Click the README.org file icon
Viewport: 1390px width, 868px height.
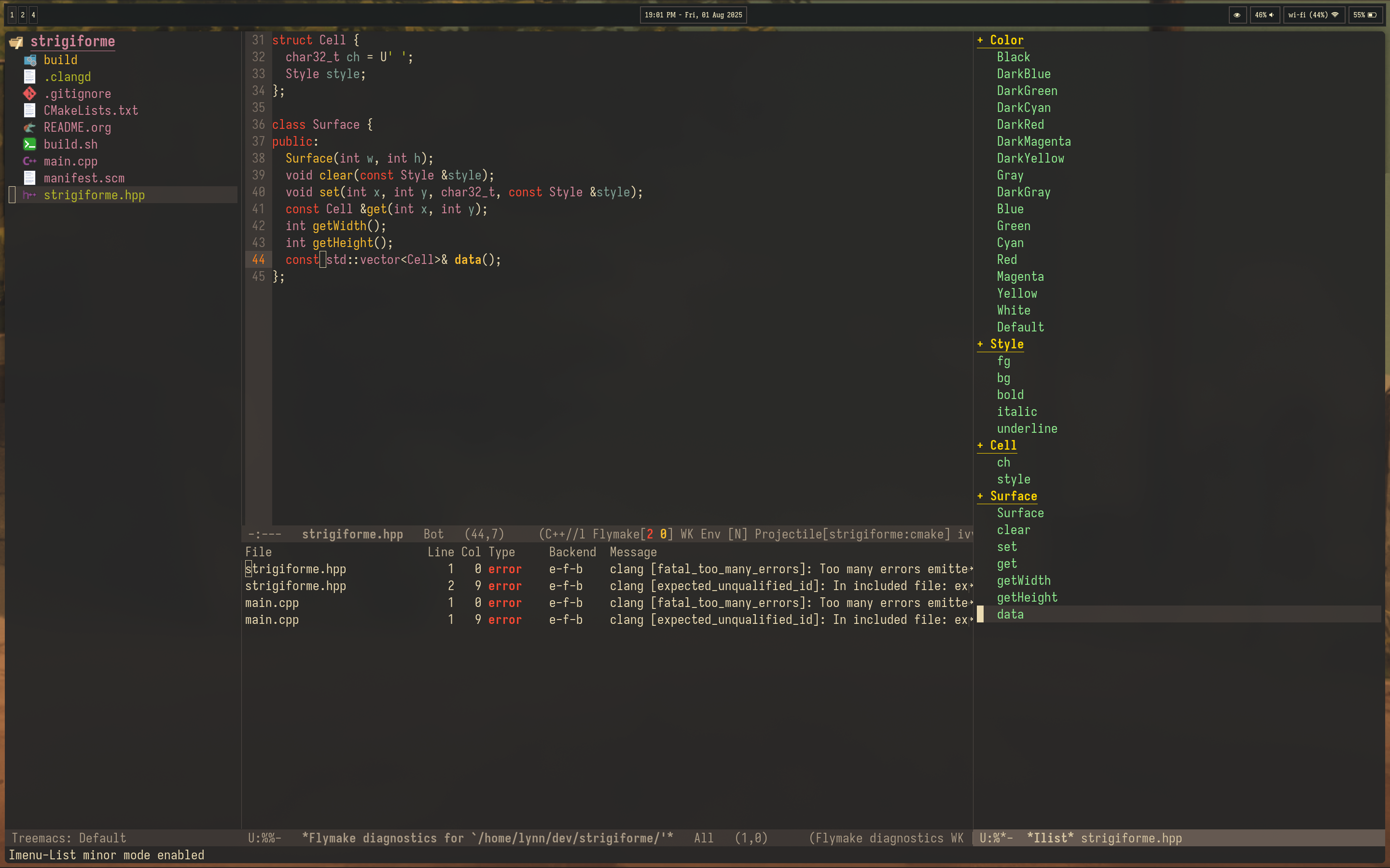(30, 127)
